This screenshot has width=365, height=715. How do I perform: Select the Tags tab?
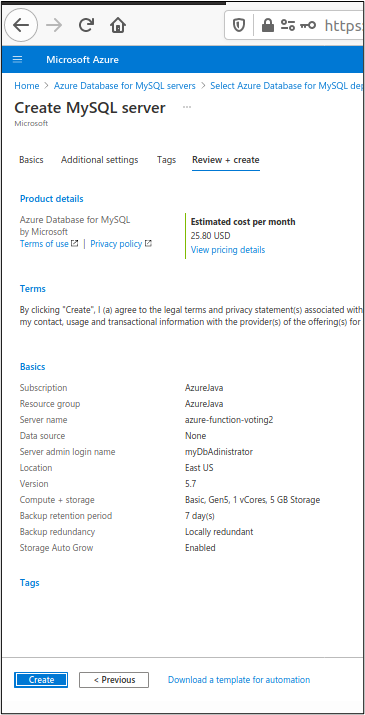(x=167, y=160)
